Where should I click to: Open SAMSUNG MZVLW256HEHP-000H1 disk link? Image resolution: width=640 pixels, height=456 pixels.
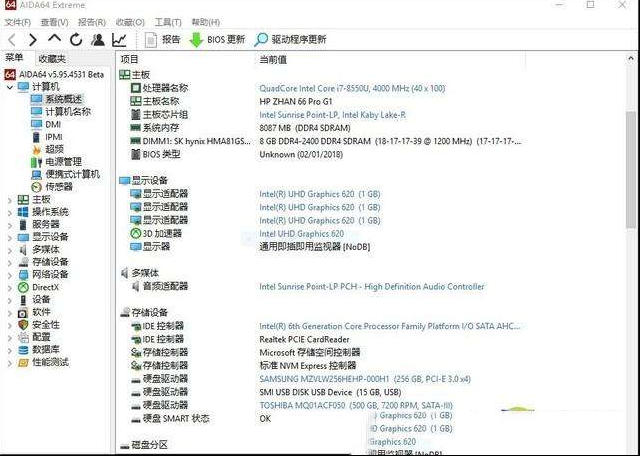click(x=365, y=379)
